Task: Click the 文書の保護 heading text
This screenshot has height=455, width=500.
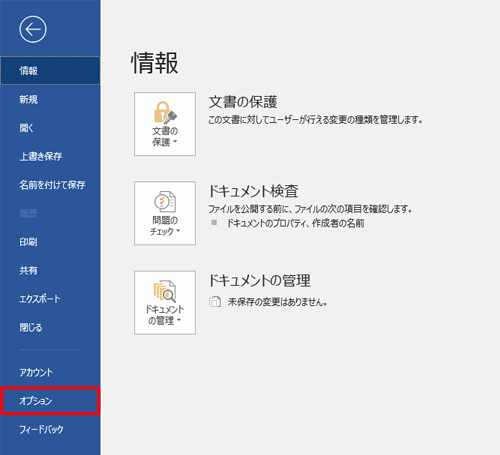Action: [x=243, y=102]
